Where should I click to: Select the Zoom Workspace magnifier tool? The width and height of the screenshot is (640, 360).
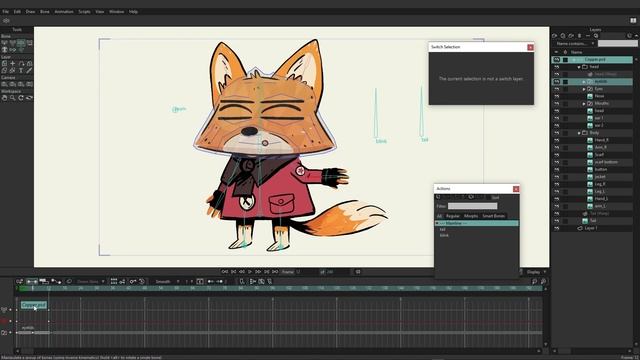(13, 98)
